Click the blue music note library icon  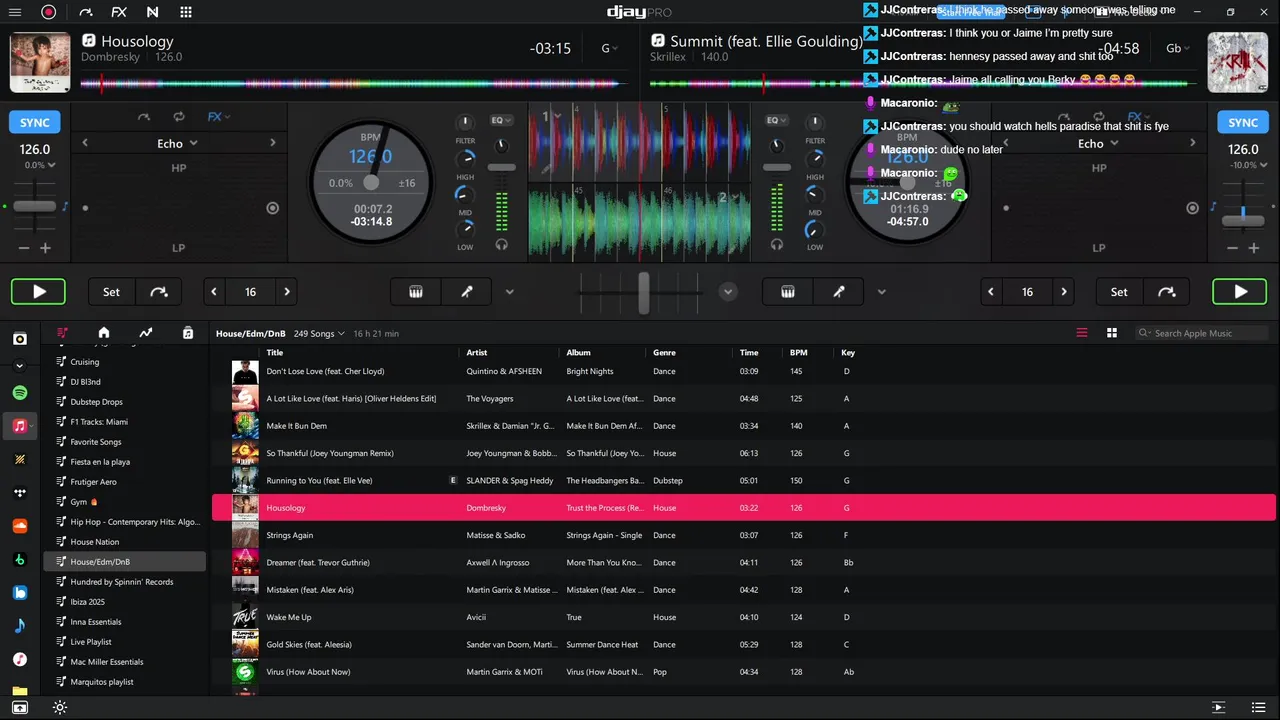tap(19, 626)
